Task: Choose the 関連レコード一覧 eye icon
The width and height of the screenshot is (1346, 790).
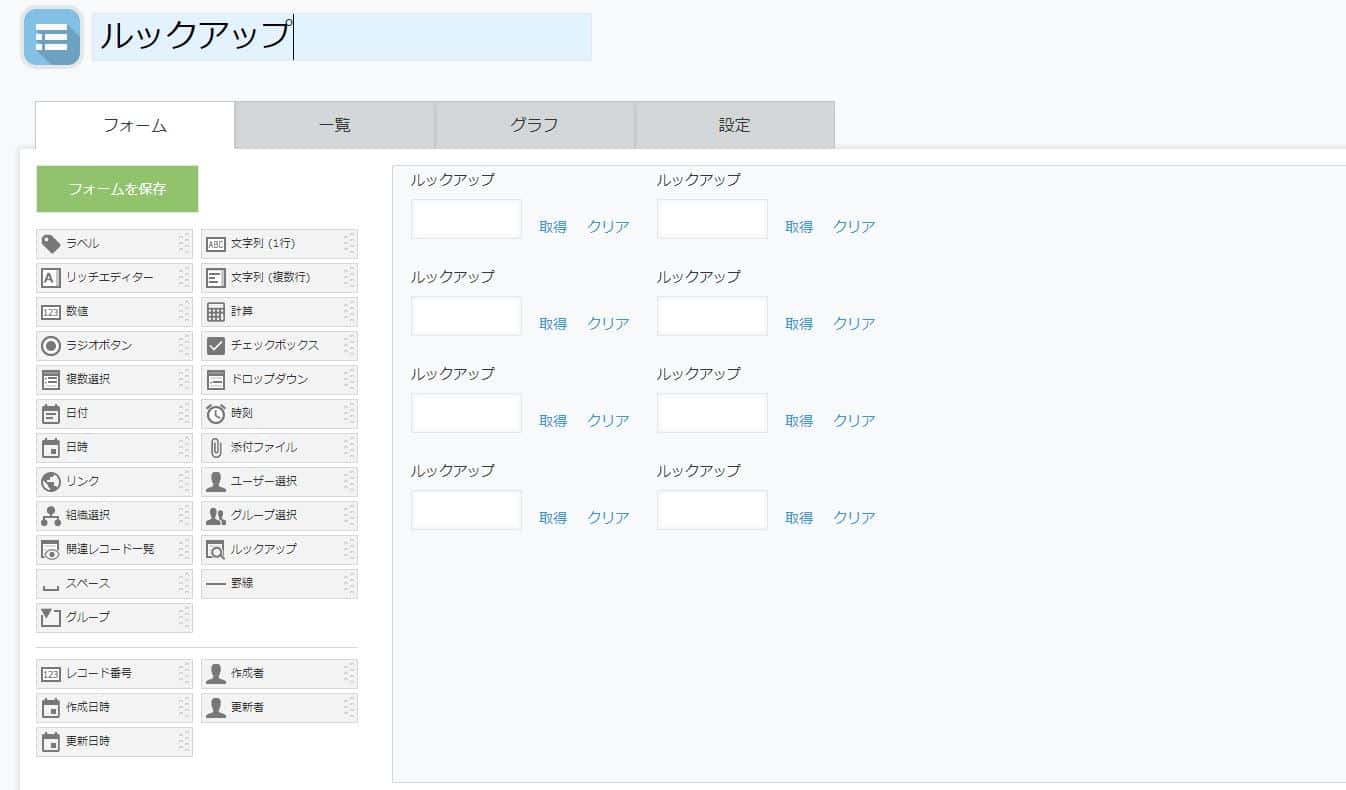Action: click(x=50, y=550)
